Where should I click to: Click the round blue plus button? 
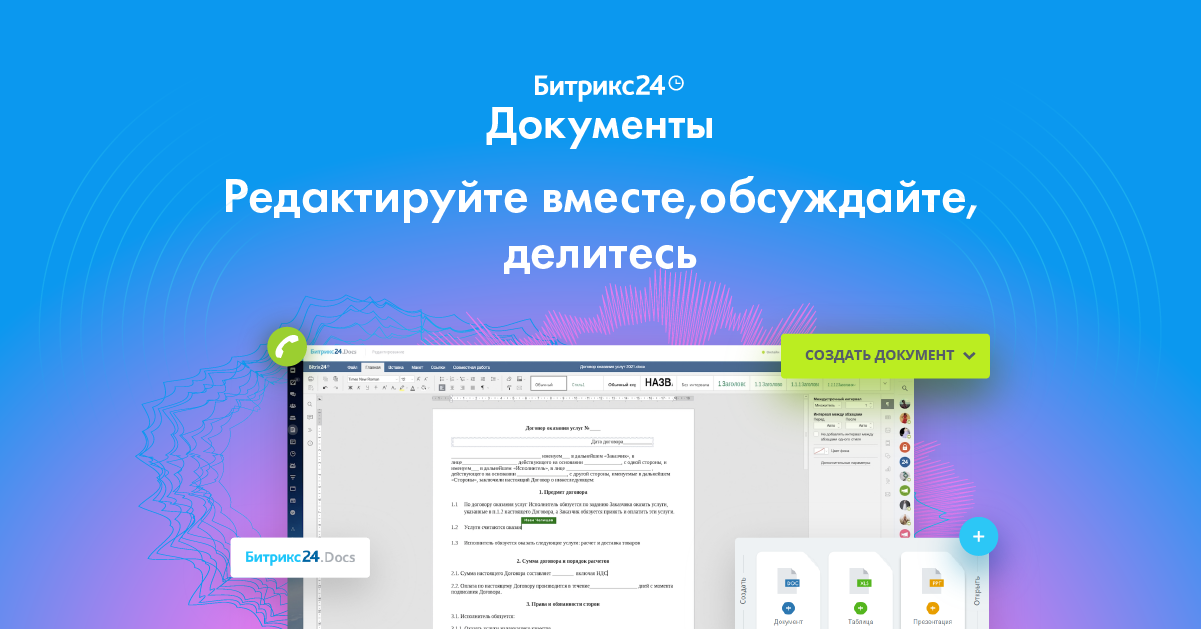978,537
